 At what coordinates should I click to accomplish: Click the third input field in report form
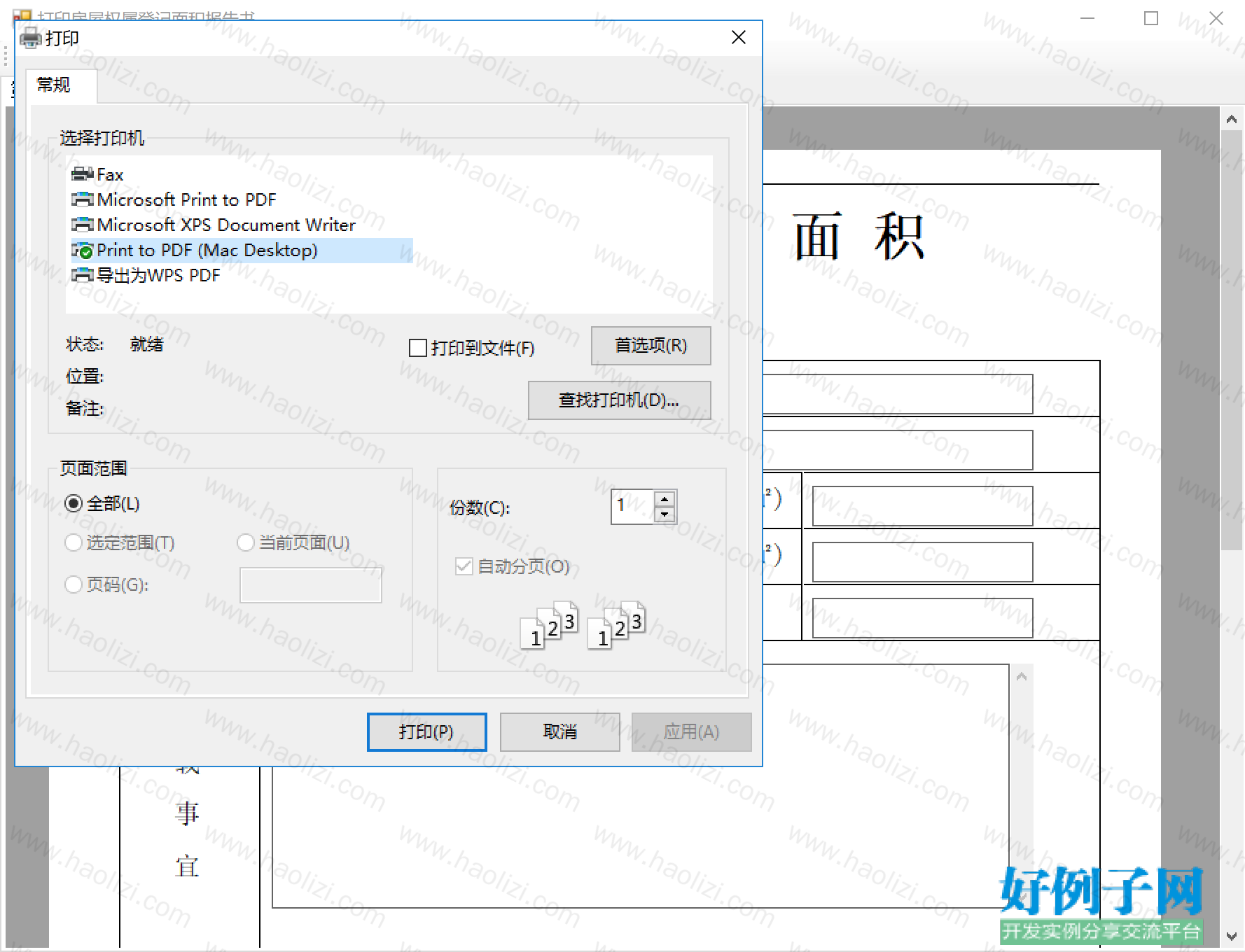[922, 506]
